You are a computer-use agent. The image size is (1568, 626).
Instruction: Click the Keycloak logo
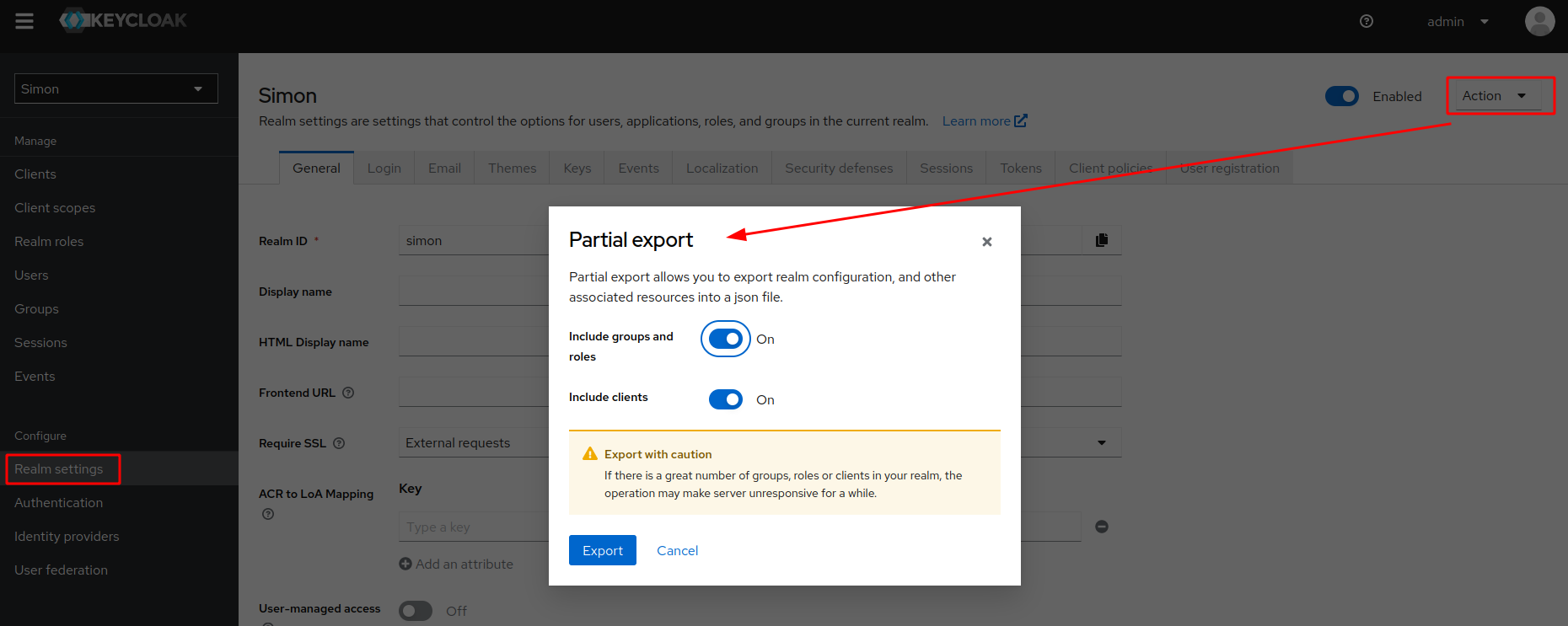[x=123, y=20]
